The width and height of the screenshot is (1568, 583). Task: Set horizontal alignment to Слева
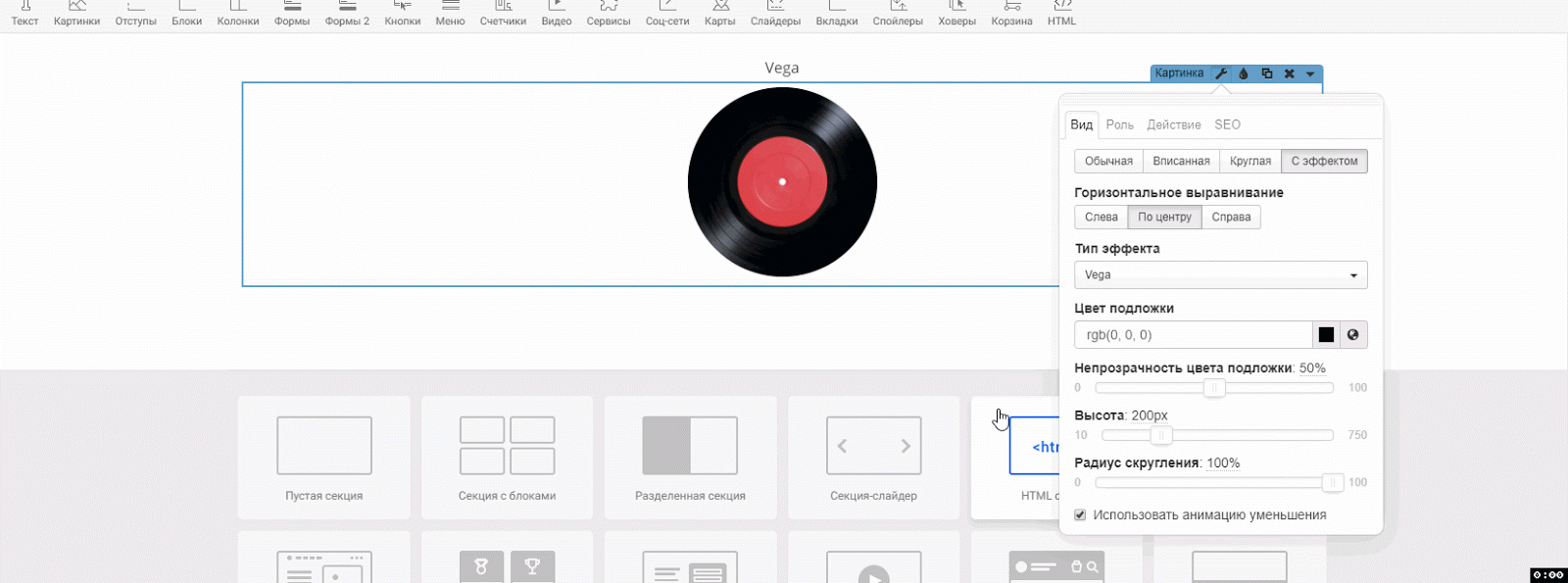(1101, 218)
